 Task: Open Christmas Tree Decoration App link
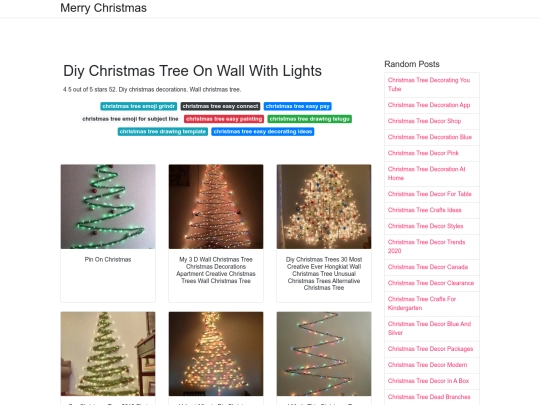[x=429, y=105]
